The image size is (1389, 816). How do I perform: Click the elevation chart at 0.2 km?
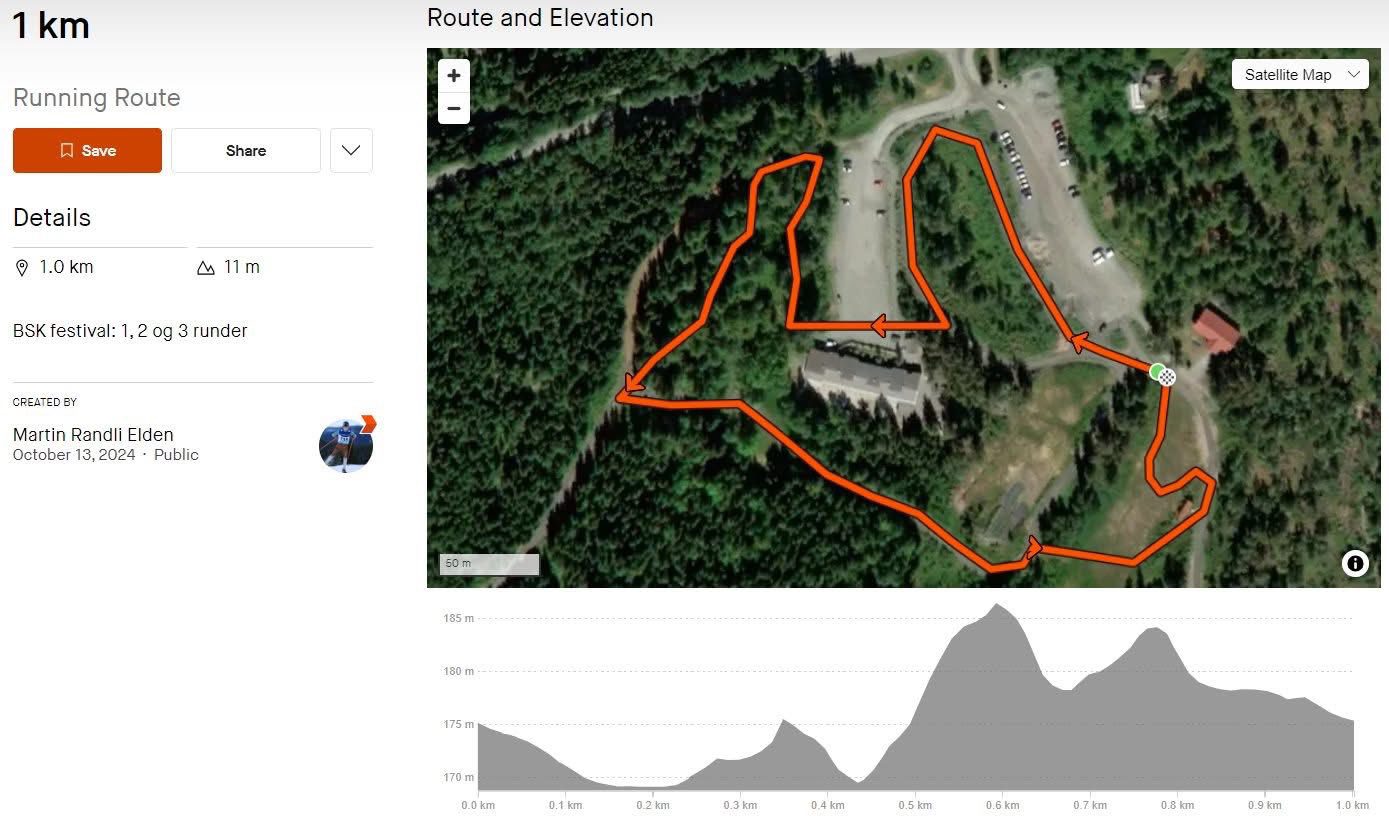click(652, 787)
